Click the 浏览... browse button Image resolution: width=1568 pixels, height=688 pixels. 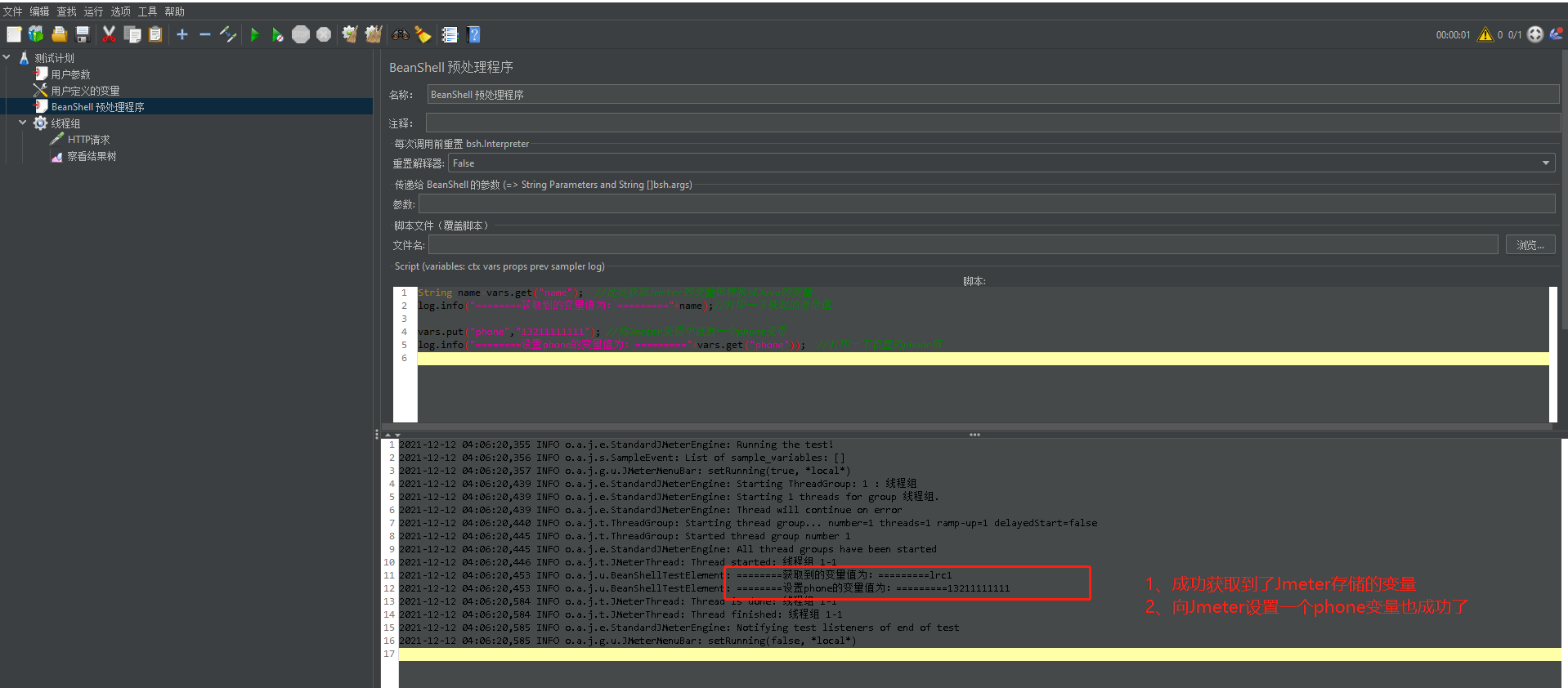(1530, 245)
